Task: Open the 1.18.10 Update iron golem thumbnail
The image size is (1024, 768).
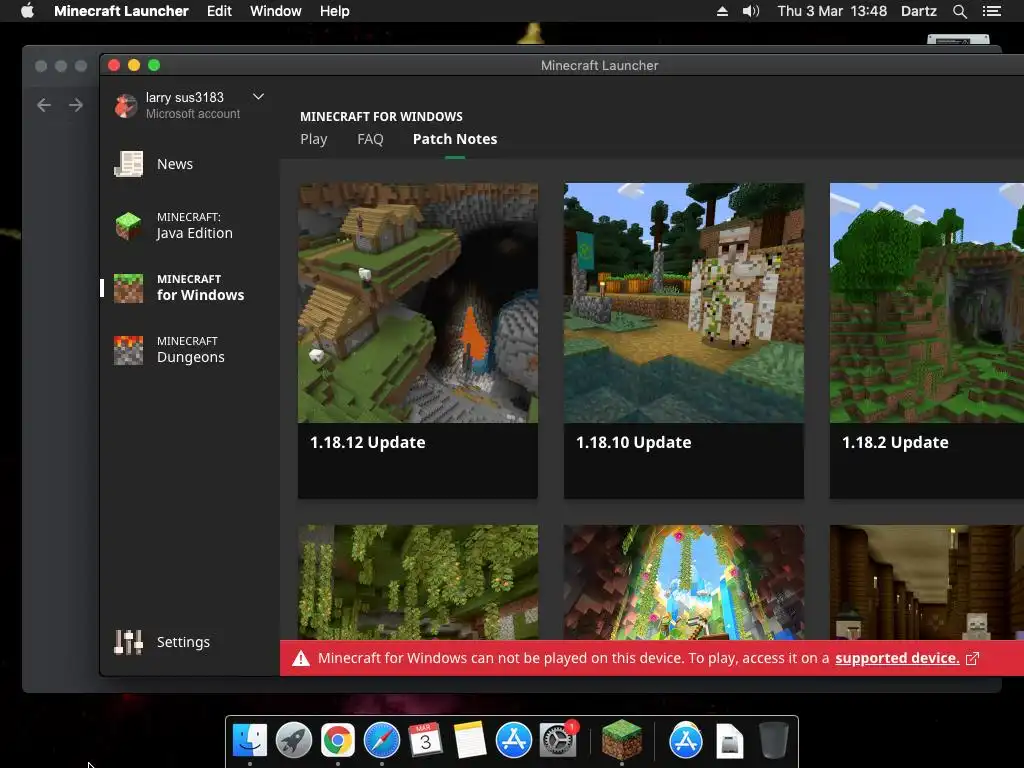Action: pyautogui.click(x=684, y=303)
